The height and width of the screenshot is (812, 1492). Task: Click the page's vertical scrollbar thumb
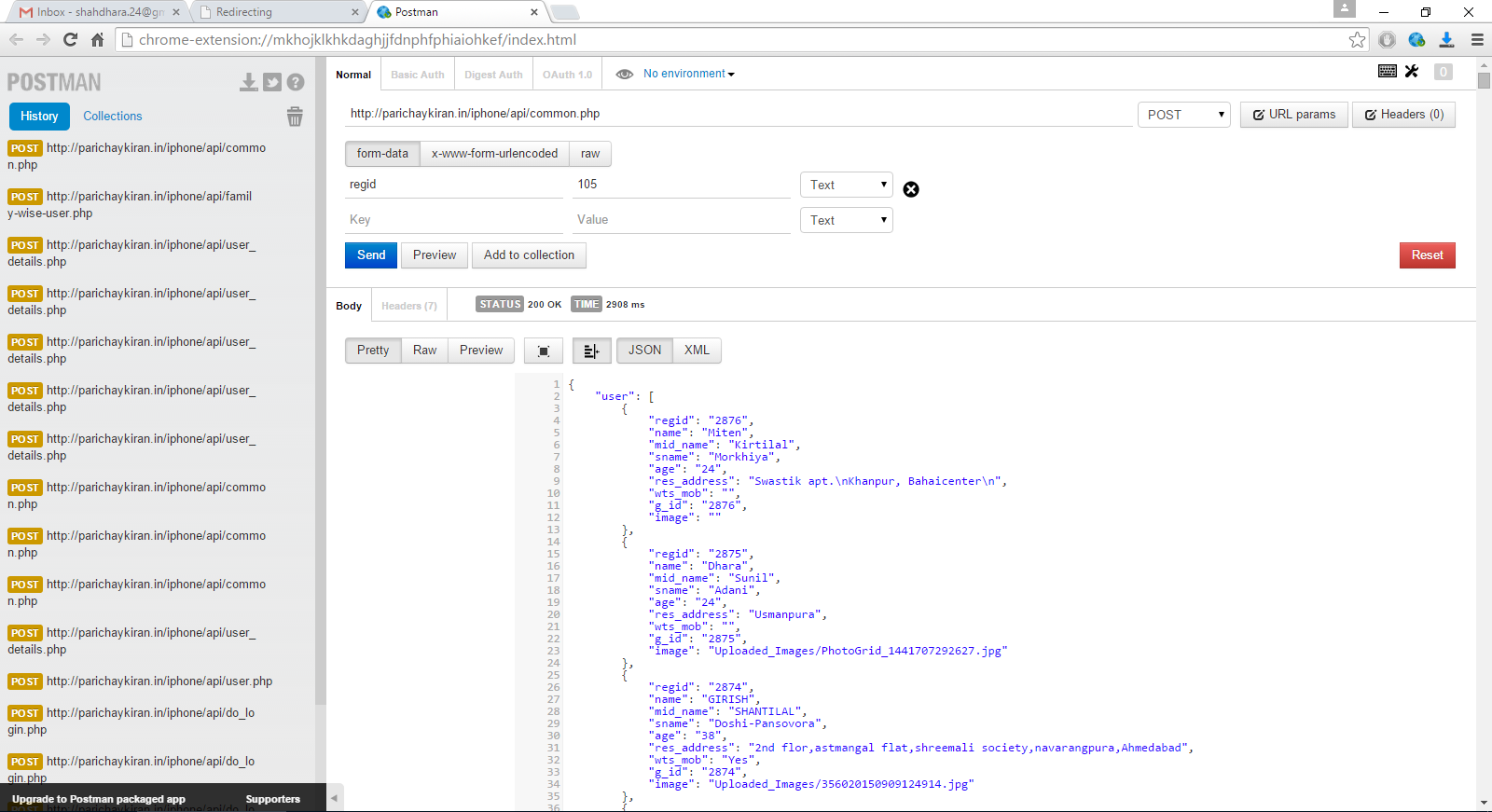1484,80
